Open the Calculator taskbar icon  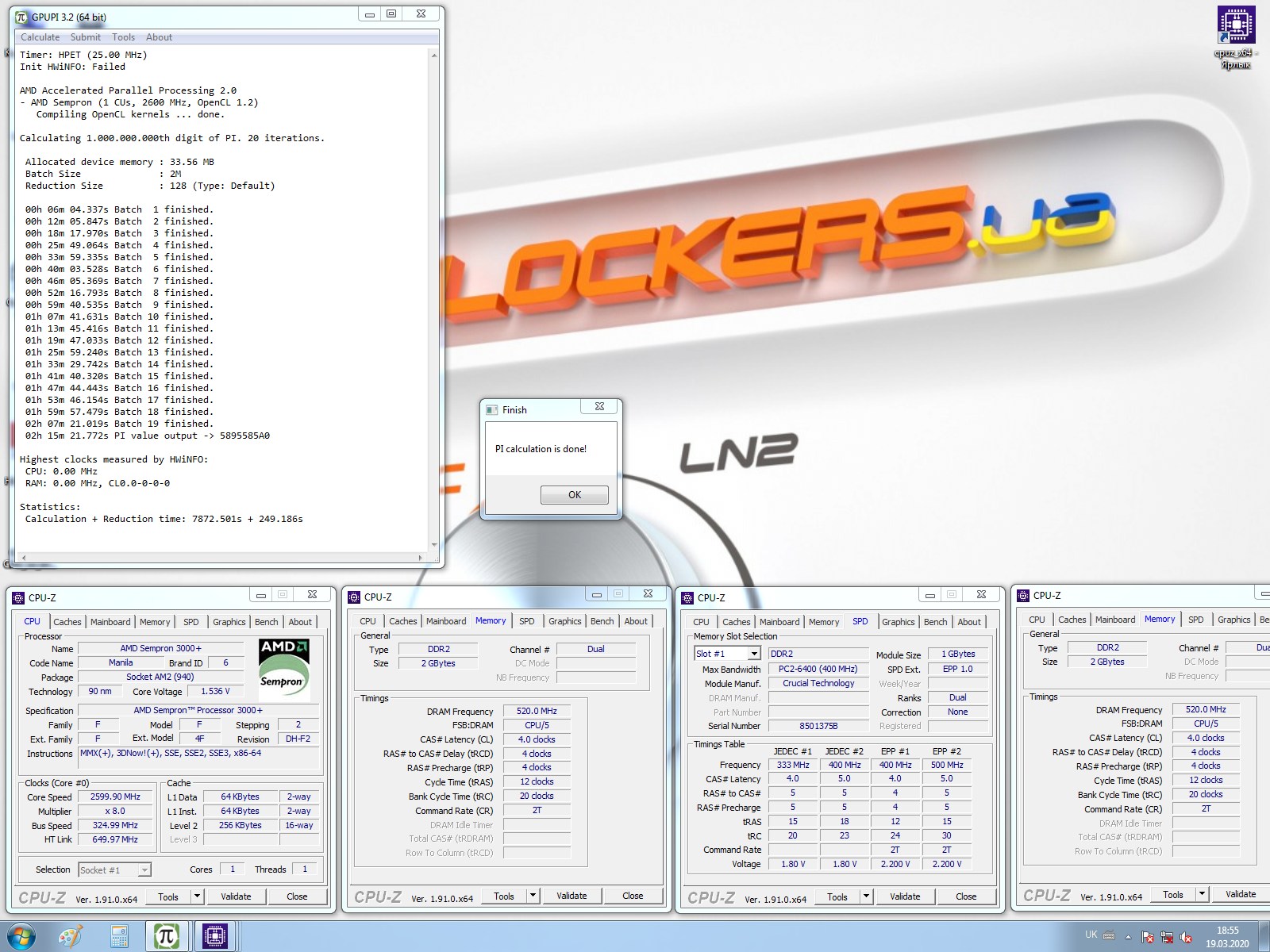119,936
